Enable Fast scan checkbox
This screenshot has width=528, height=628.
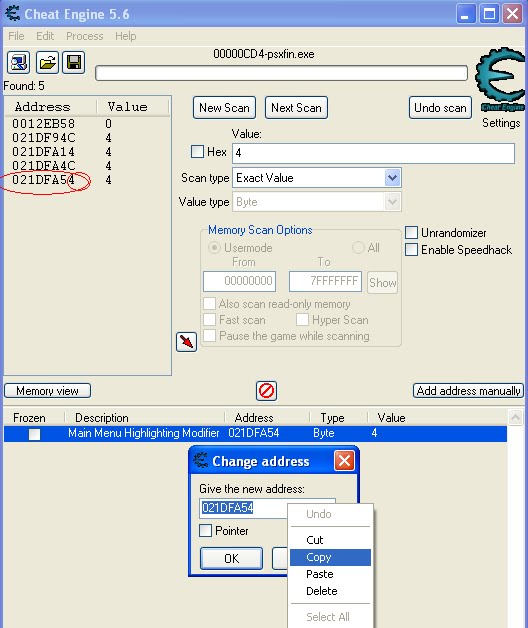(x=209, y=320)
